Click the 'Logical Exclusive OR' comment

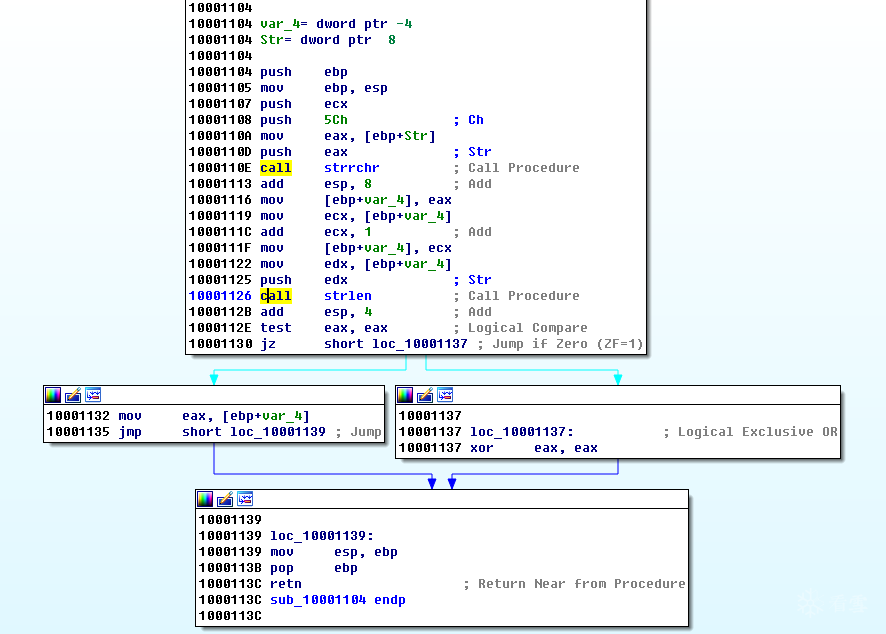coord(750,432)
